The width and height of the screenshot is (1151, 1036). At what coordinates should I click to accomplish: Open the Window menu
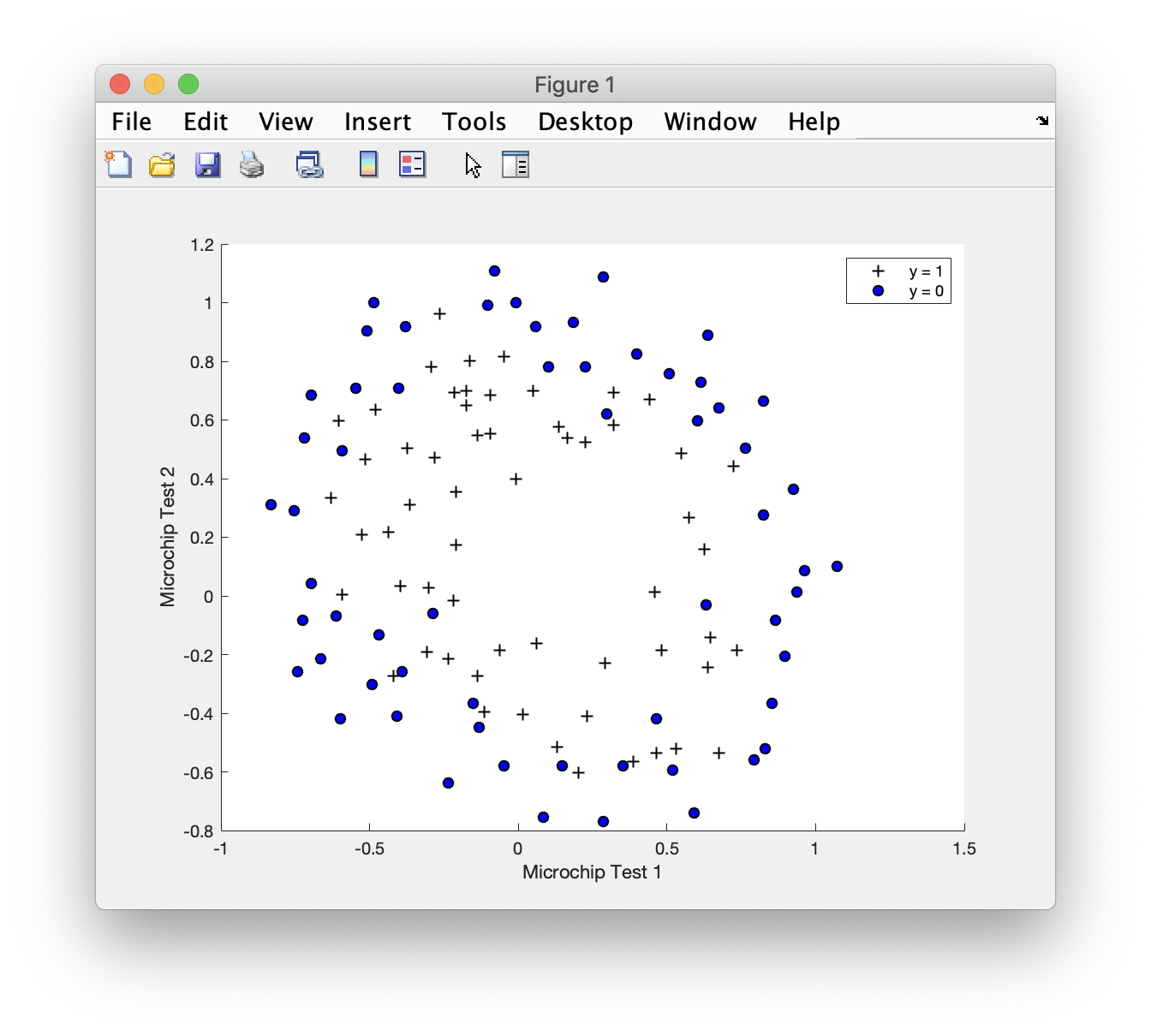click(x=711, y=122)
